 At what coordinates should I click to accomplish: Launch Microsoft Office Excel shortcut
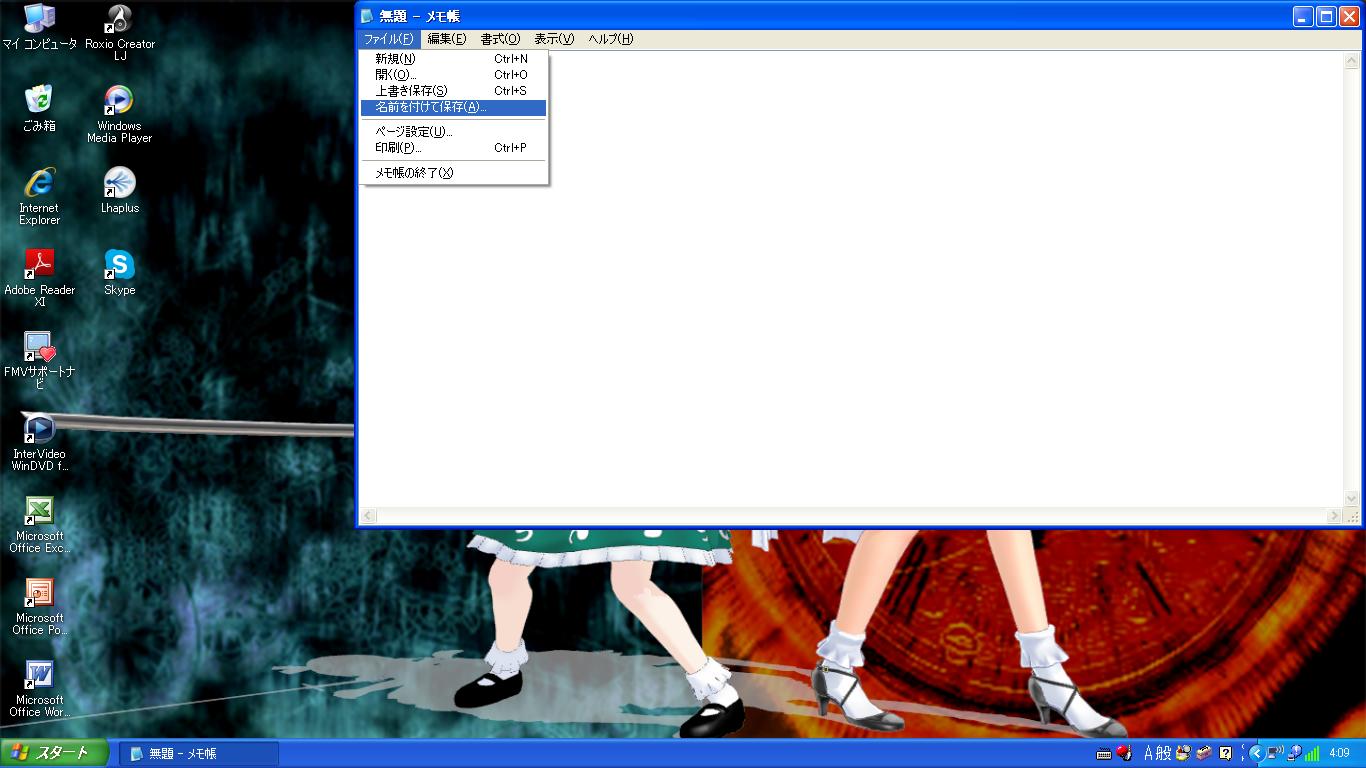(39, 524)
